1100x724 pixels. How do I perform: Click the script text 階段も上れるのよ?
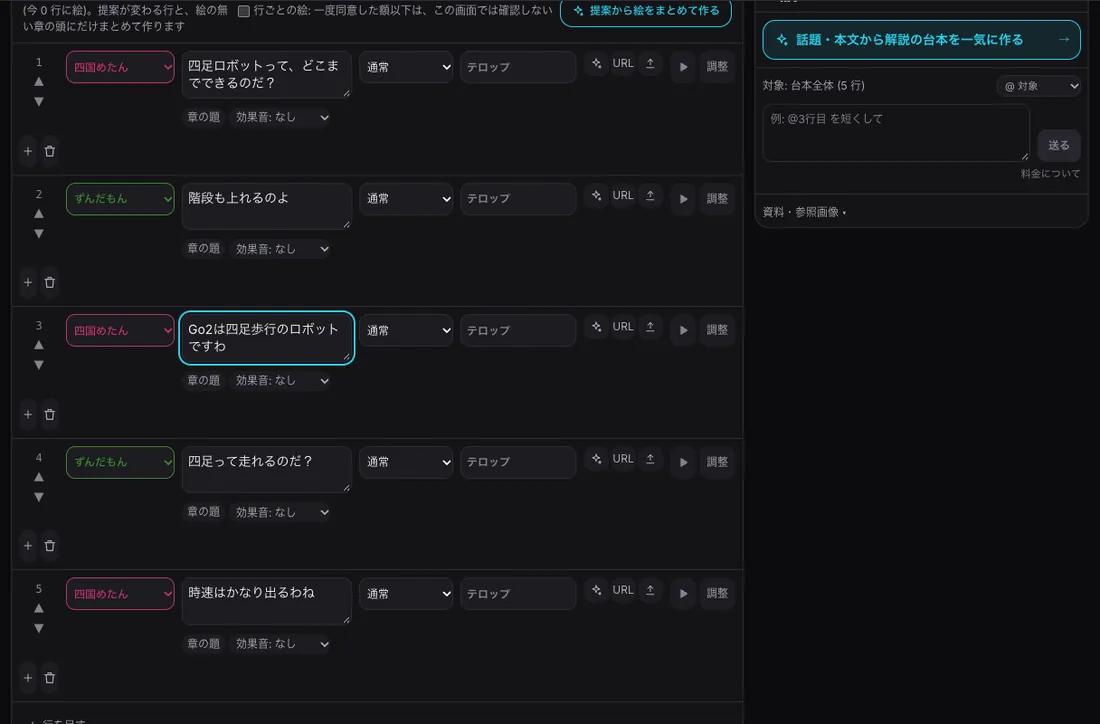(x=267, y=206)
